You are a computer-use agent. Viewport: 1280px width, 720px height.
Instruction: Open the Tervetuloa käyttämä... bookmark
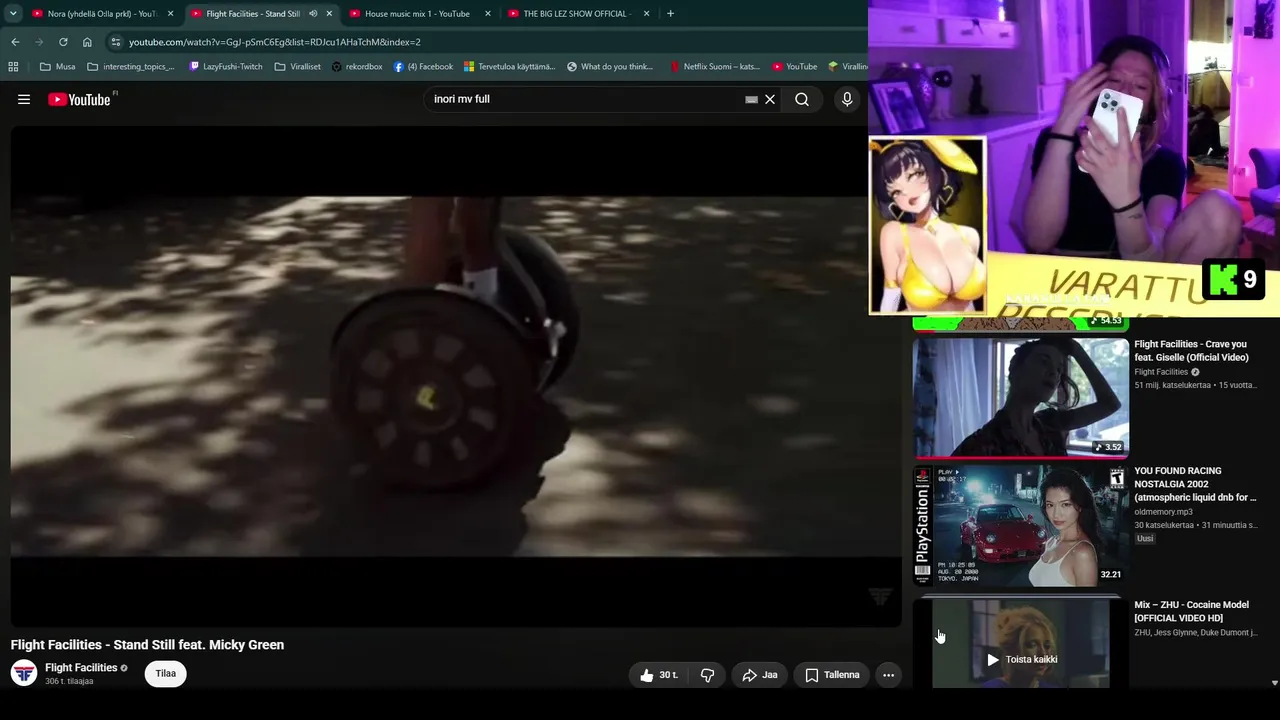[x=509, y=67]
